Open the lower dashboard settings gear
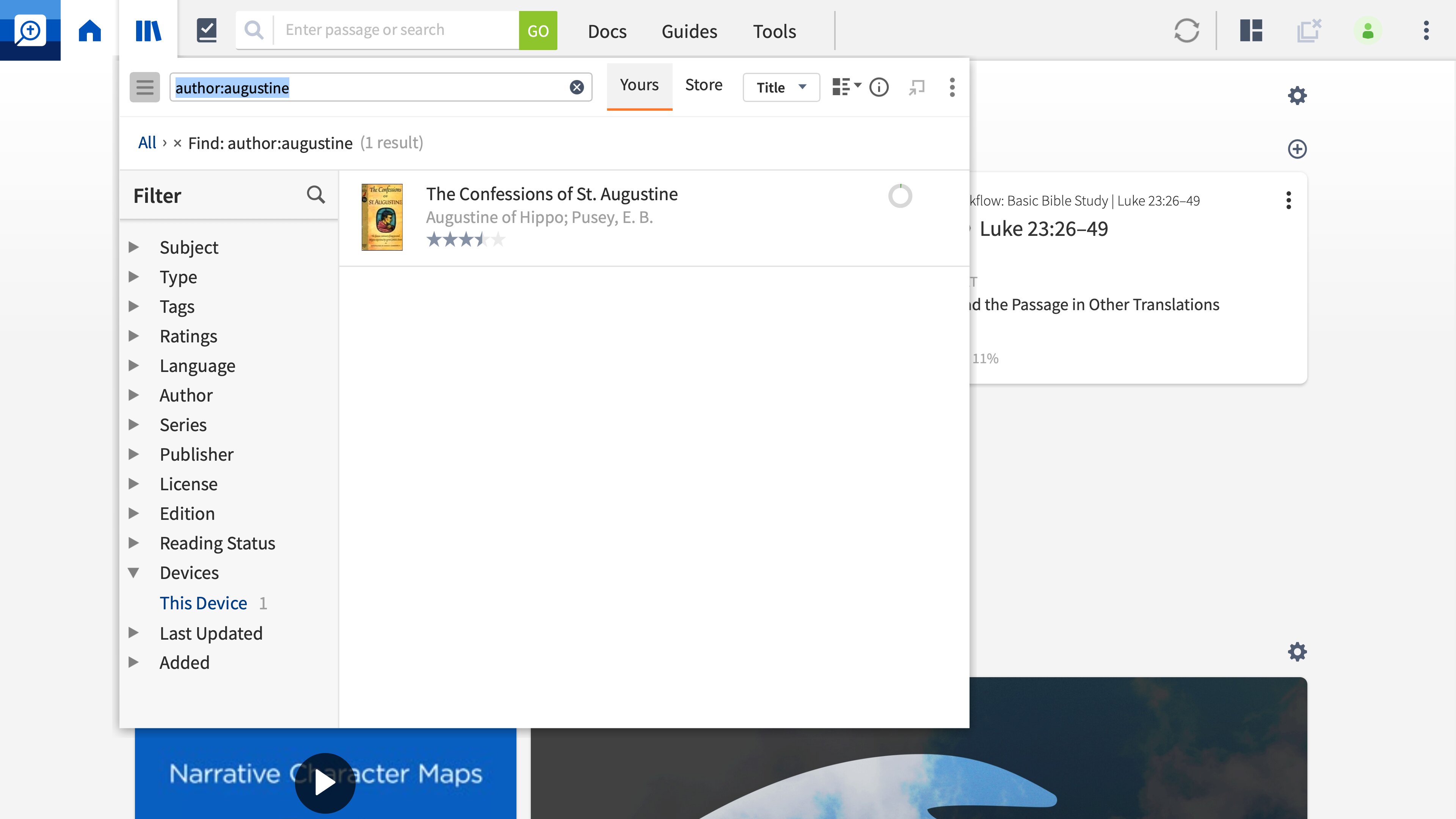 coord(1297,652)
